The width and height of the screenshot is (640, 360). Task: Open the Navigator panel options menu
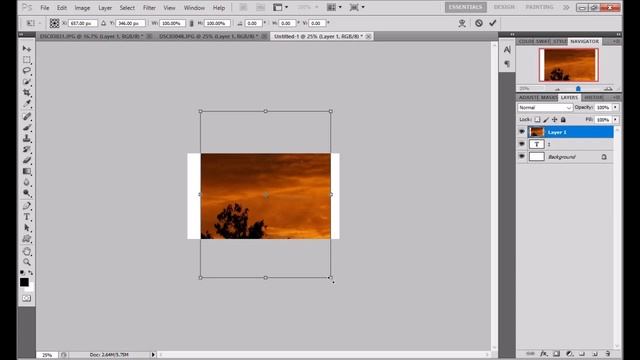point(616,42)
